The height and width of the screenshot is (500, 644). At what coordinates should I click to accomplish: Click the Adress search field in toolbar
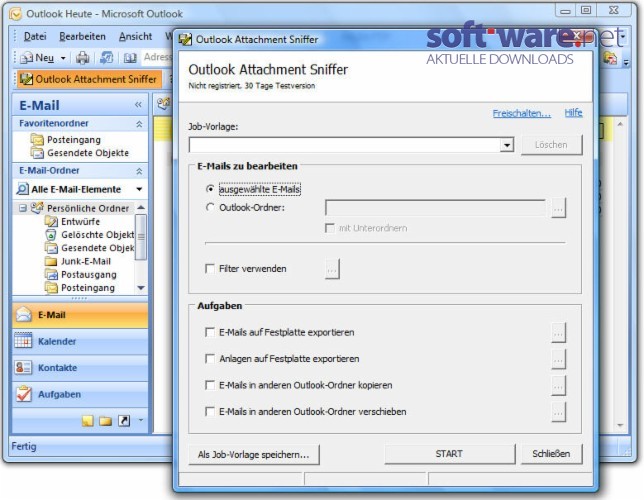point(157,58)
